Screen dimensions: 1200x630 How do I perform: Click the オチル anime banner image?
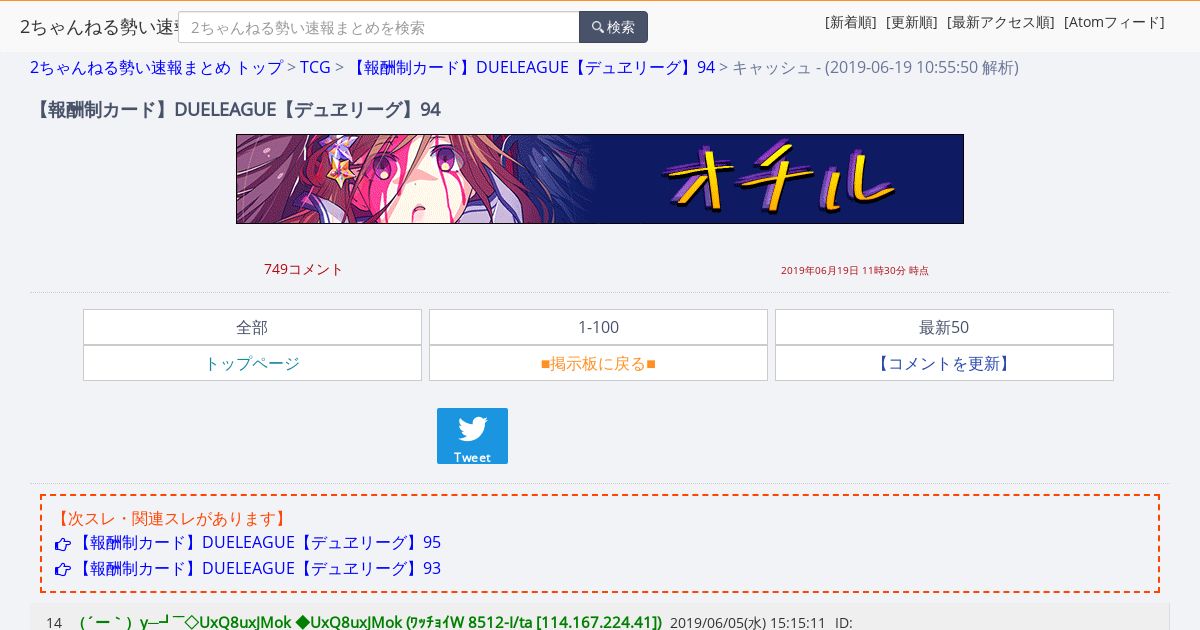coord(600,179)
